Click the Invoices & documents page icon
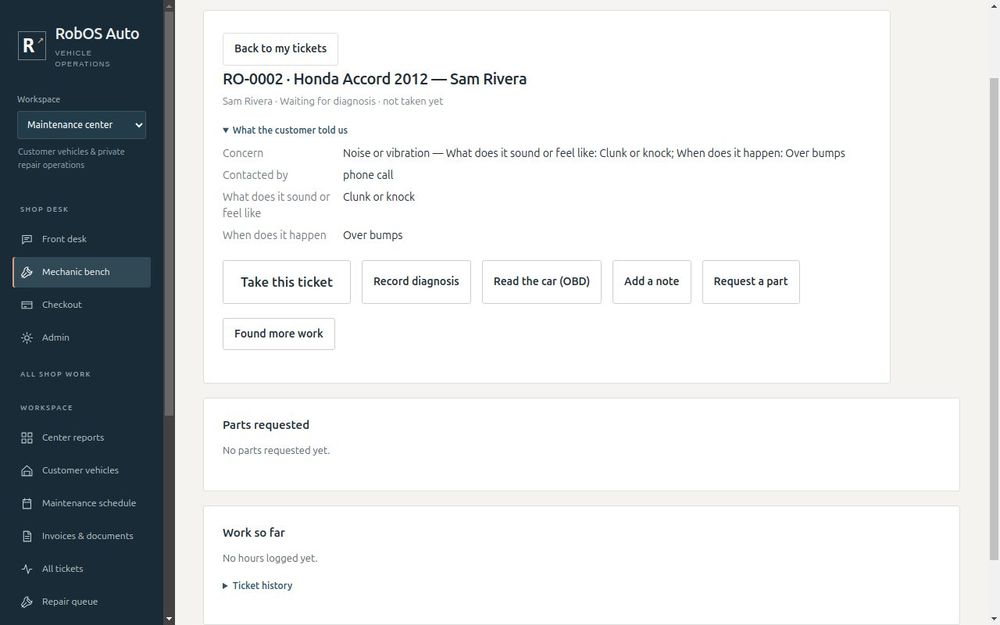 (27, 536)
